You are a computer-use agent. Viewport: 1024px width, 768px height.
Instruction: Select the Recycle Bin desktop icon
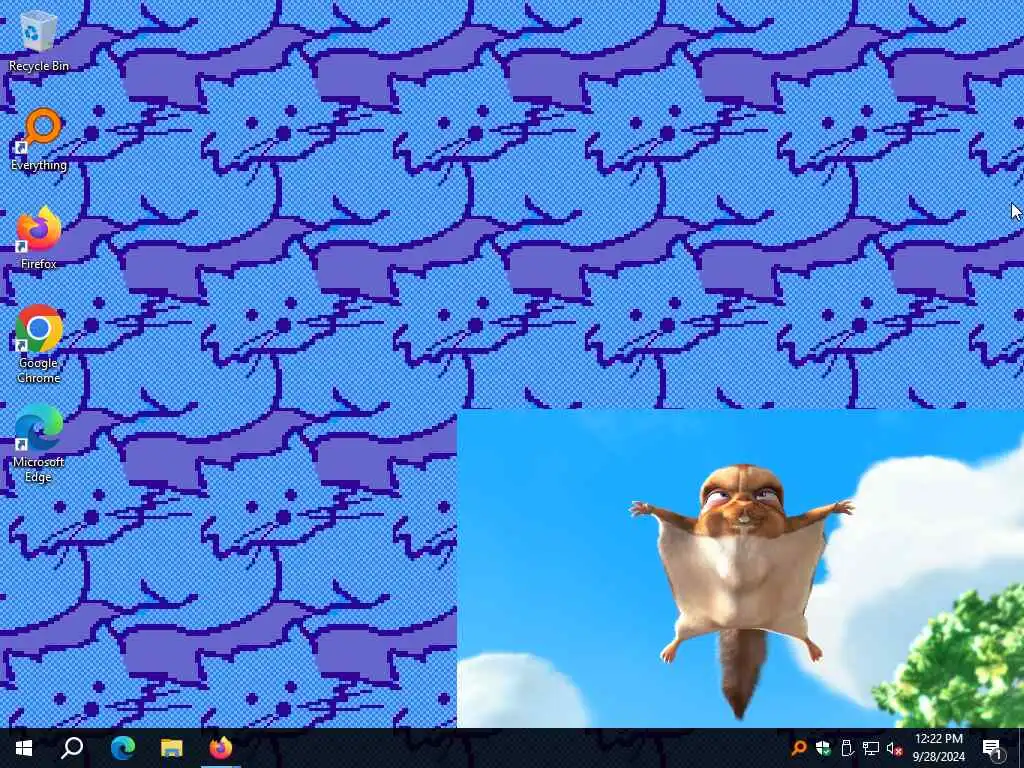pos(39,40)
